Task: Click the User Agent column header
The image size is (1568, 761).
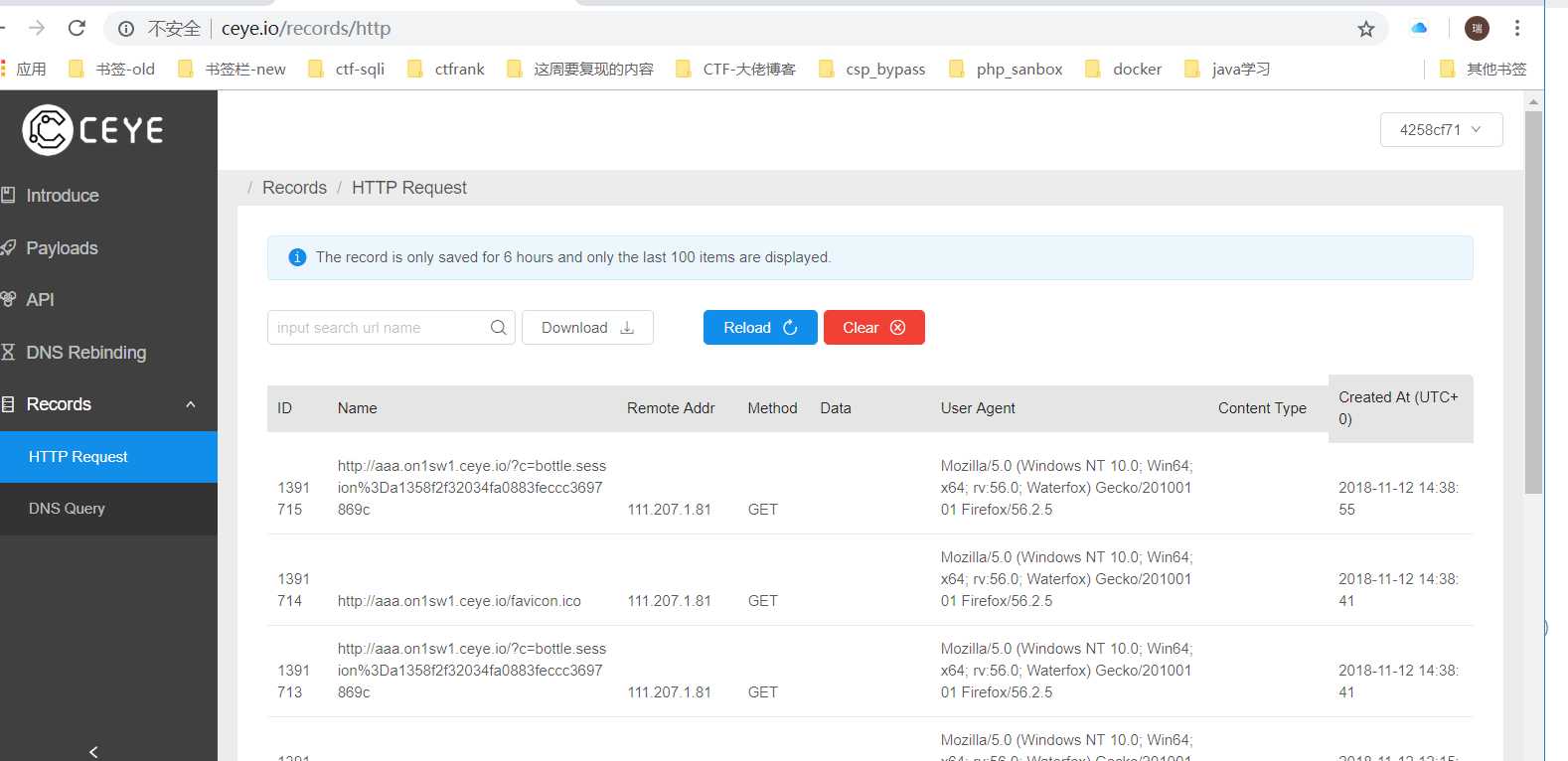Action: [x=978, y=408]
